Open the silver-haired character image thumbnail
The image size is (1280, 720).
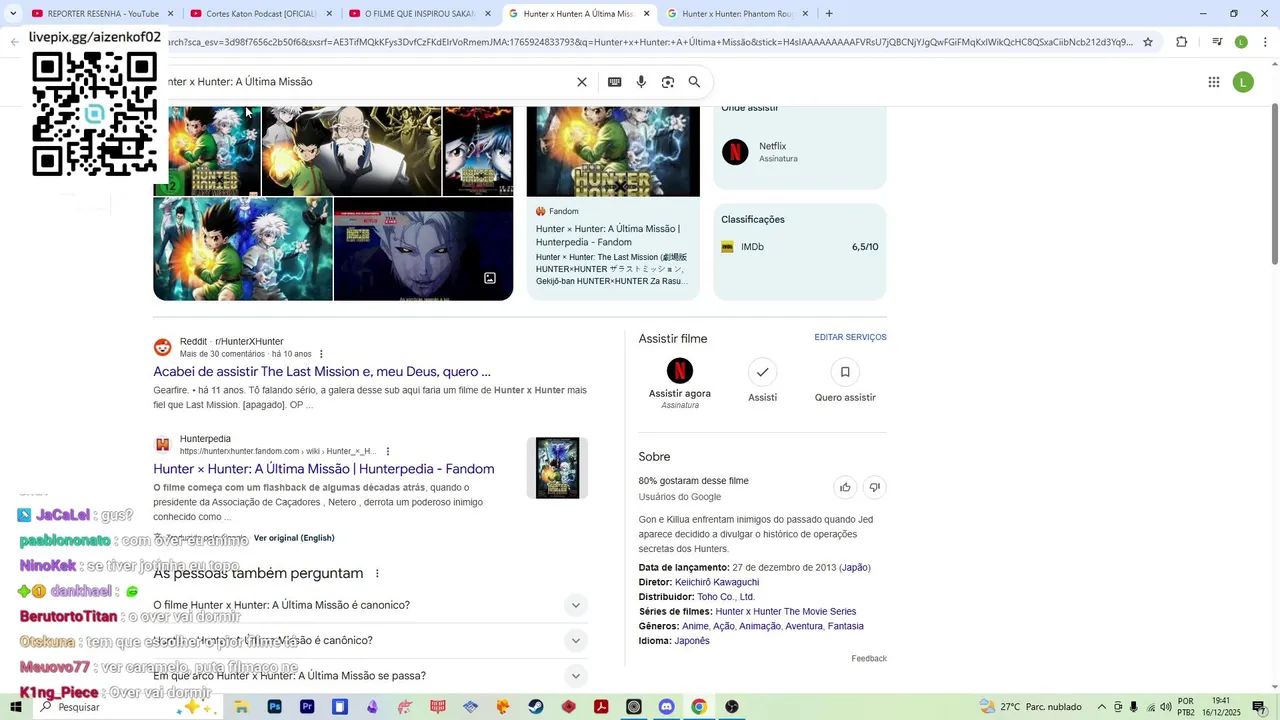423,249
